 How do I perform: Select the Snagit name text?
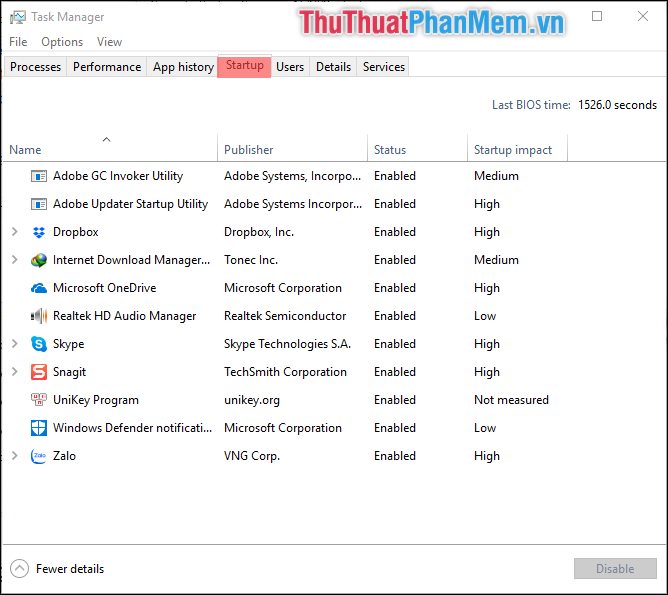(69, 372)
